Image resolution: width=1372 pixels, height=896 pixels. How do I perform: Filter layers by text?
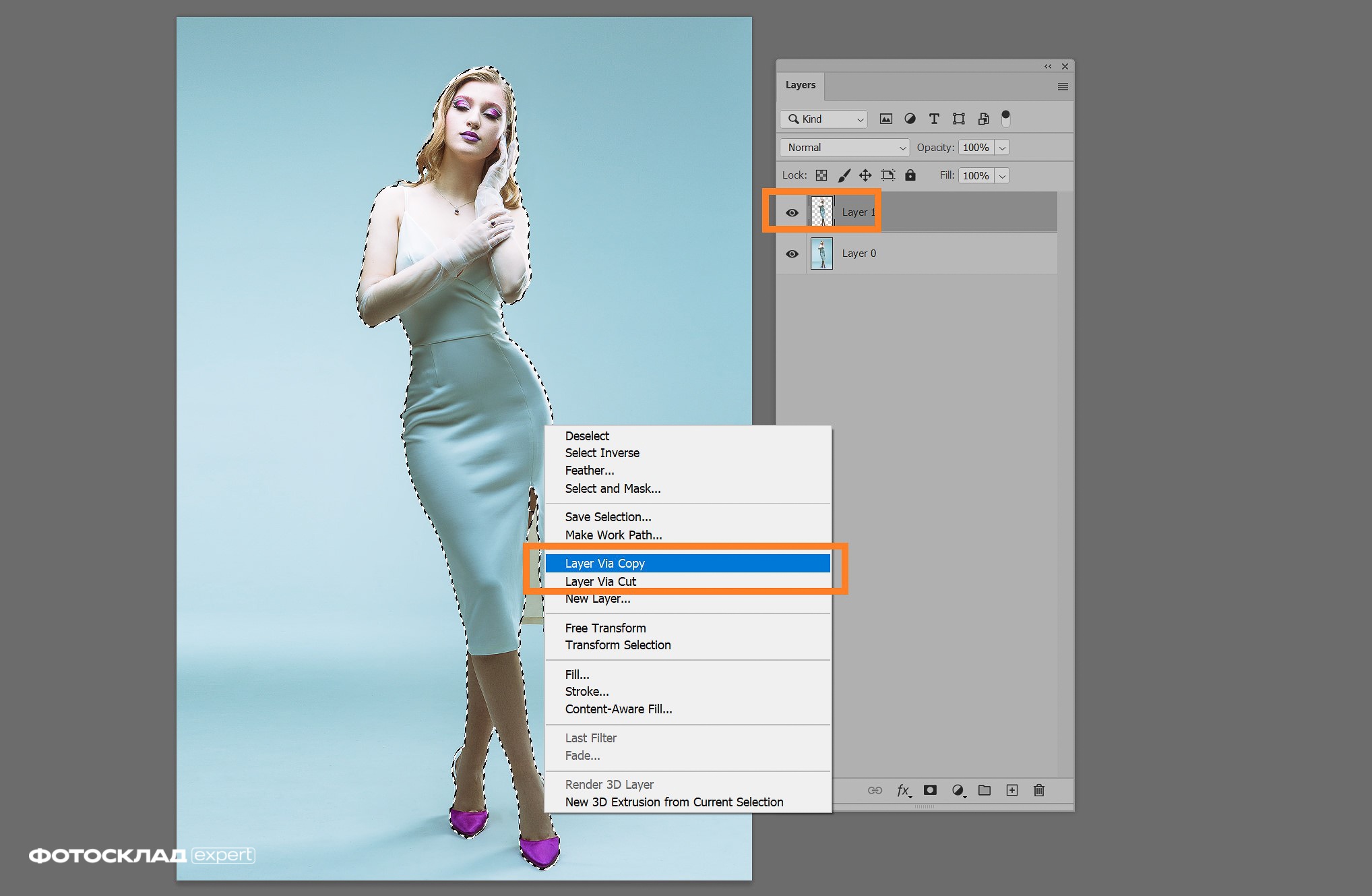934,118
